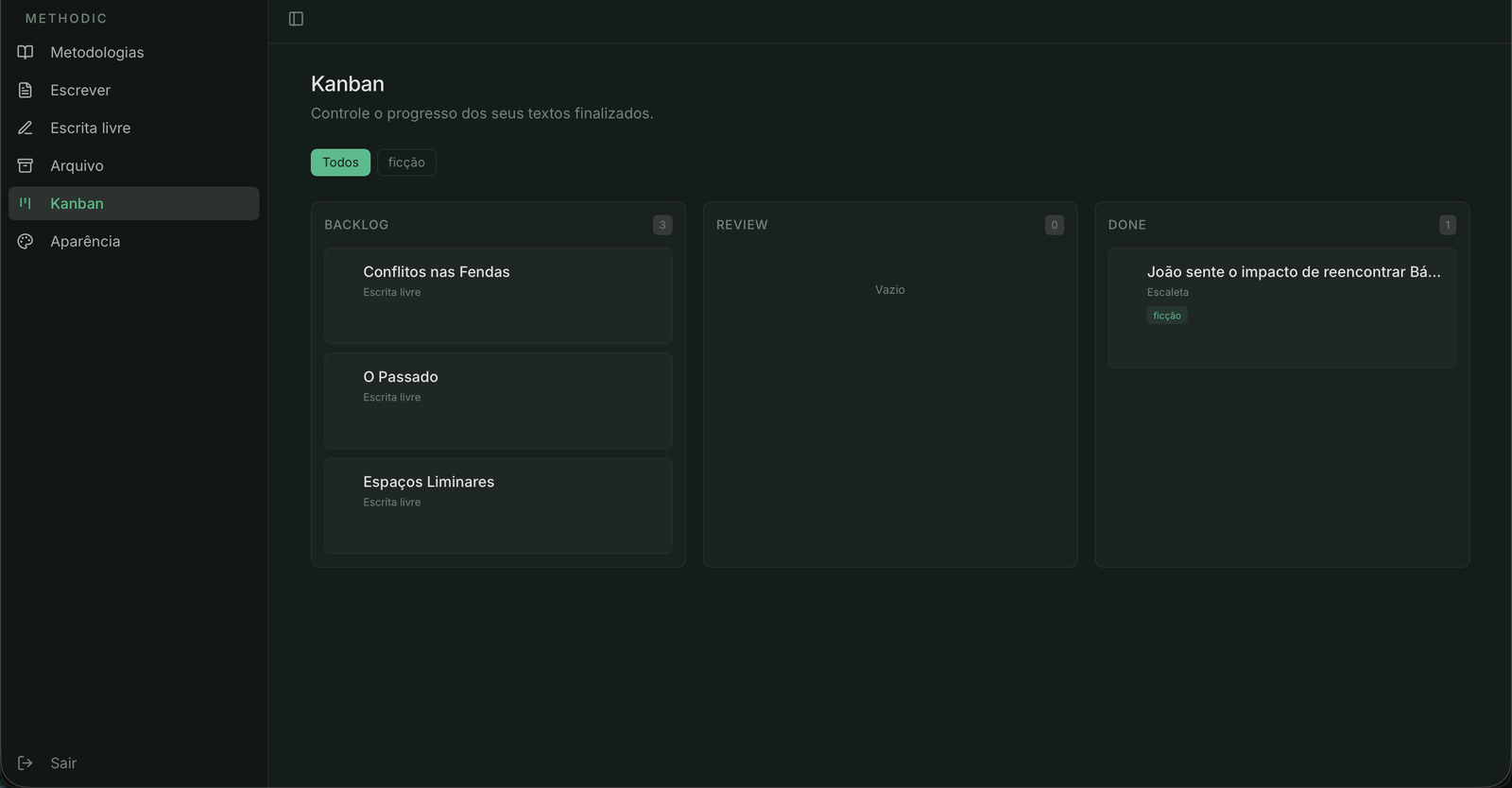This screenshot has width=1512, height=788.
Task: Click the Arquivo archive box icon
Action: click(26, 165)
